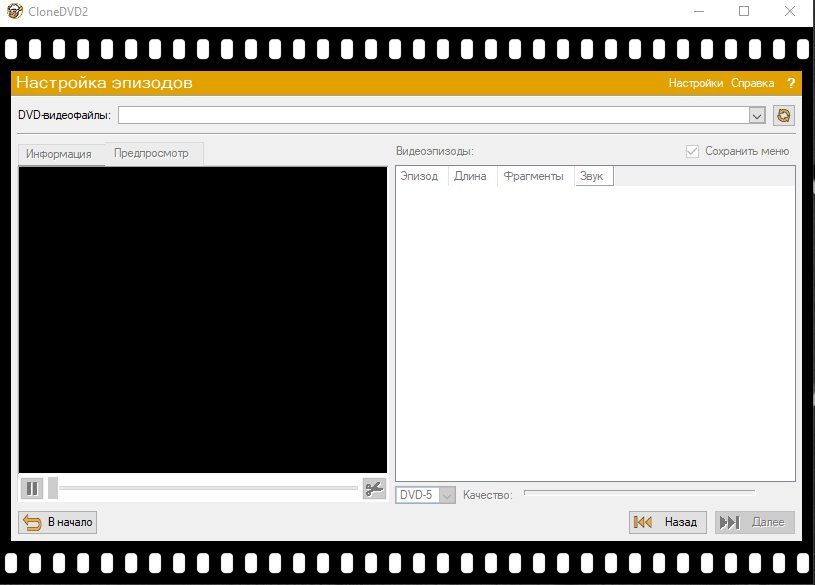Click the question mark help icon
815x585 pixels.
click(x=791, y=83)
